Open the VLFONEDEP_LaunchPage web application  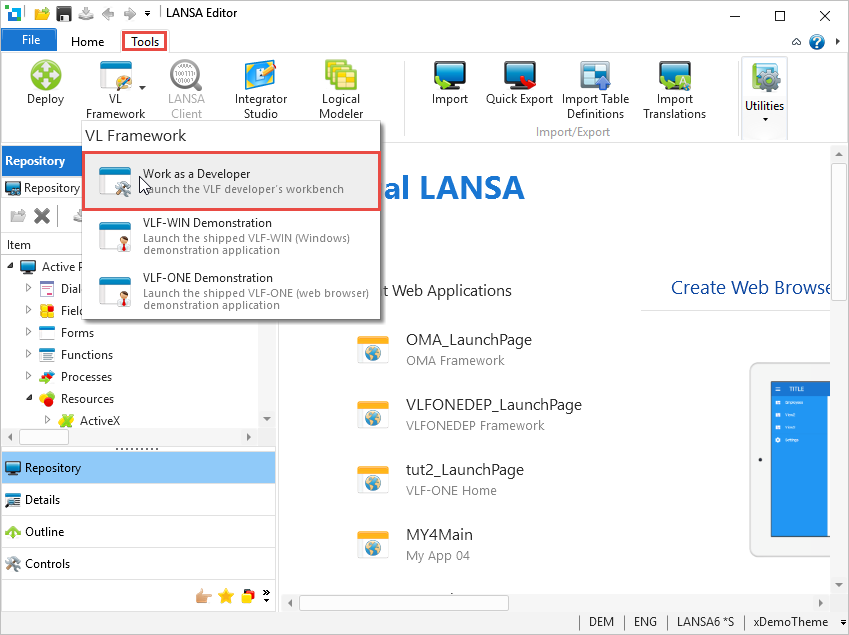(469, 415)
